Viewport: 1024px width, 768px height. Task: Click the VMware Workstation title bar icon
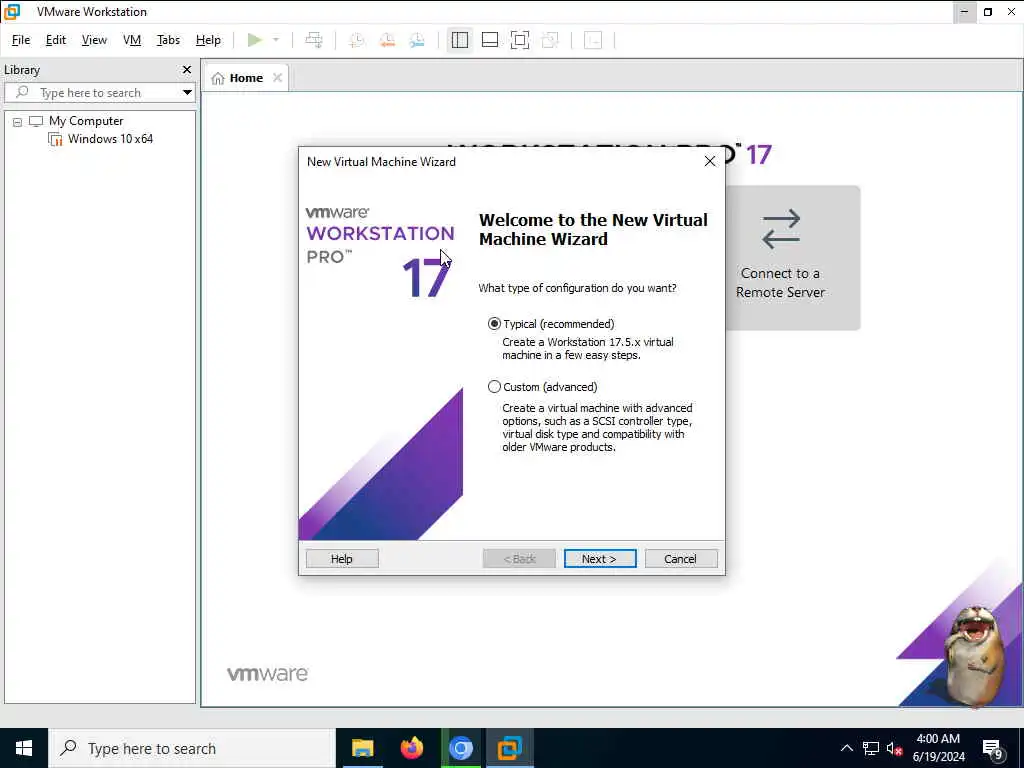(12, 12)
